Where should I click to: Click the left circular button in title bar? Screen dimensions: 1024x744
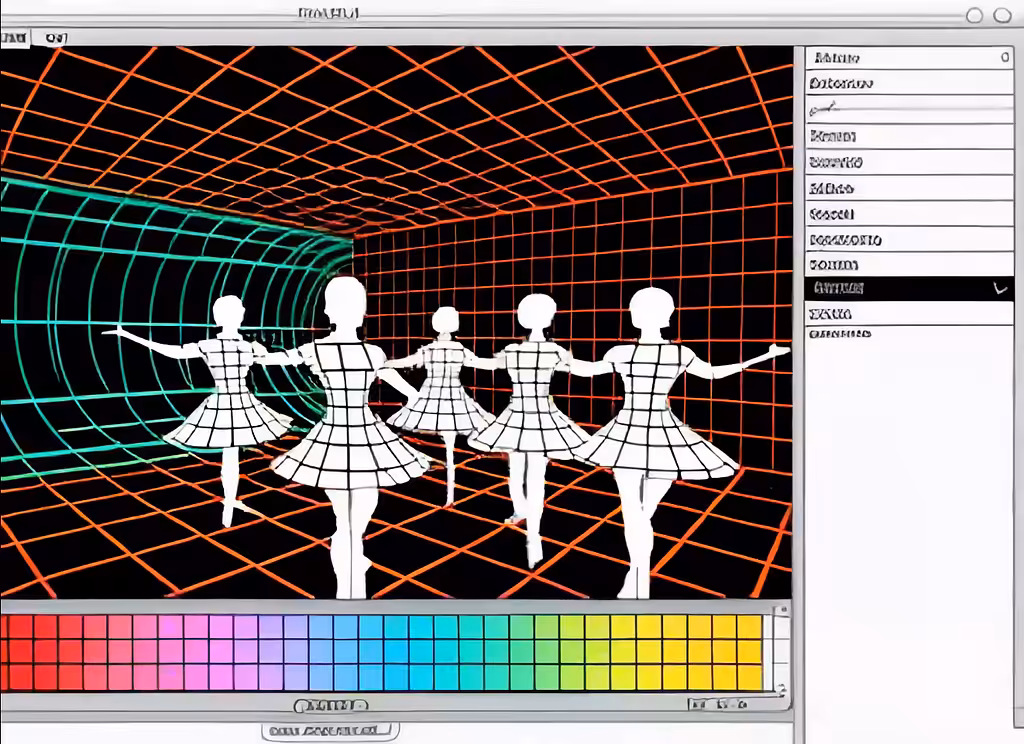tap(974, 16)
